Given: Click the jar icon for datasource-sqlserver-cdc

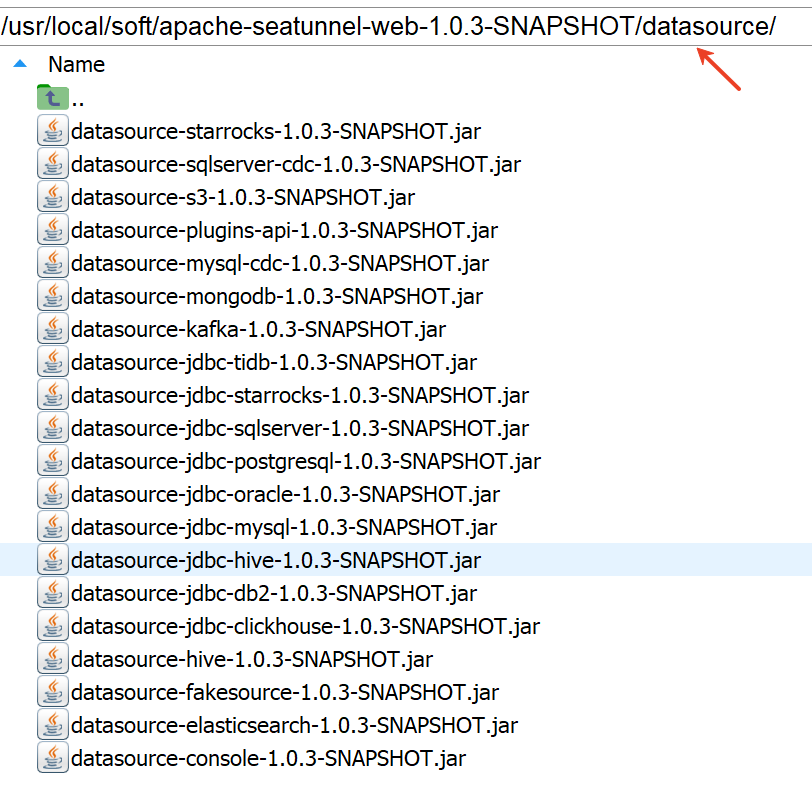Looking at the screenshot, I should point(53,164).
